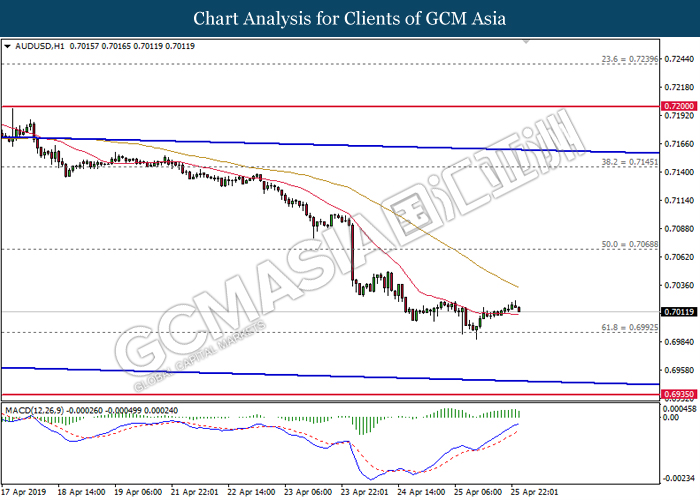The height and width of the screenshot is (500, 700).
Task: Select the 0.70620 price axis value
Action: coord(679,257)
